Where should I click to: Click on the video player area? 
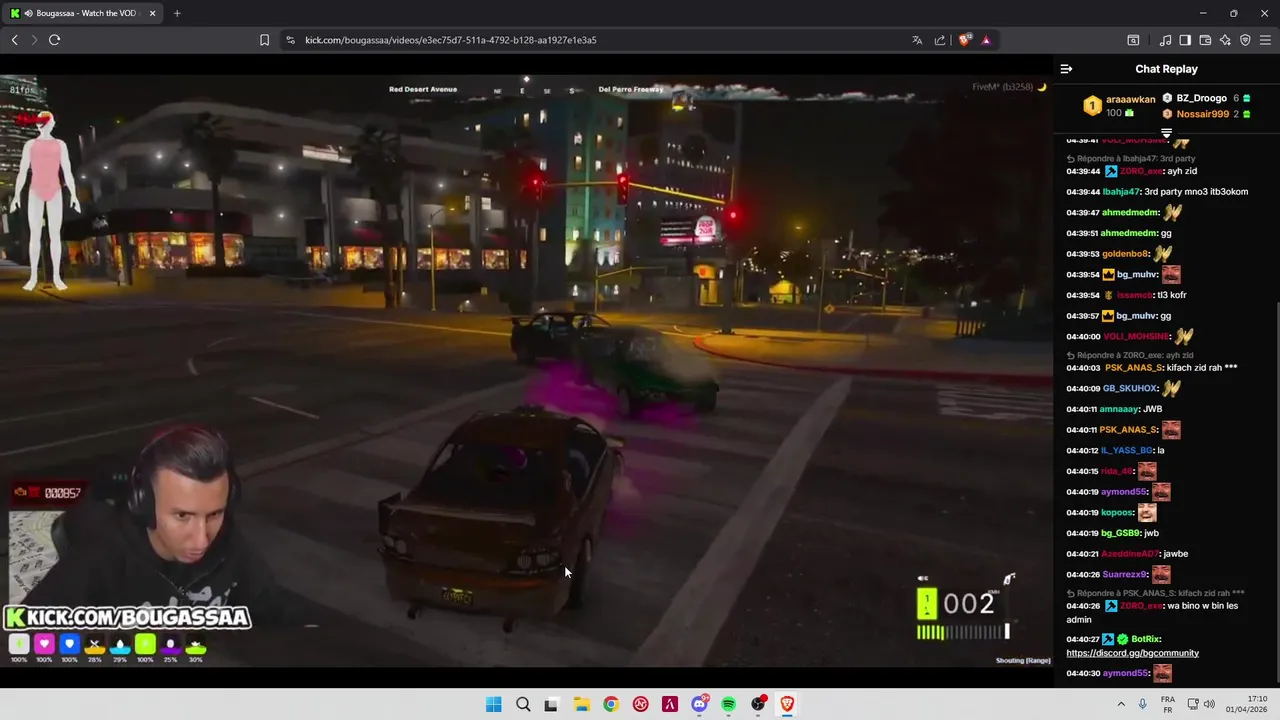[x=526, y=372]
